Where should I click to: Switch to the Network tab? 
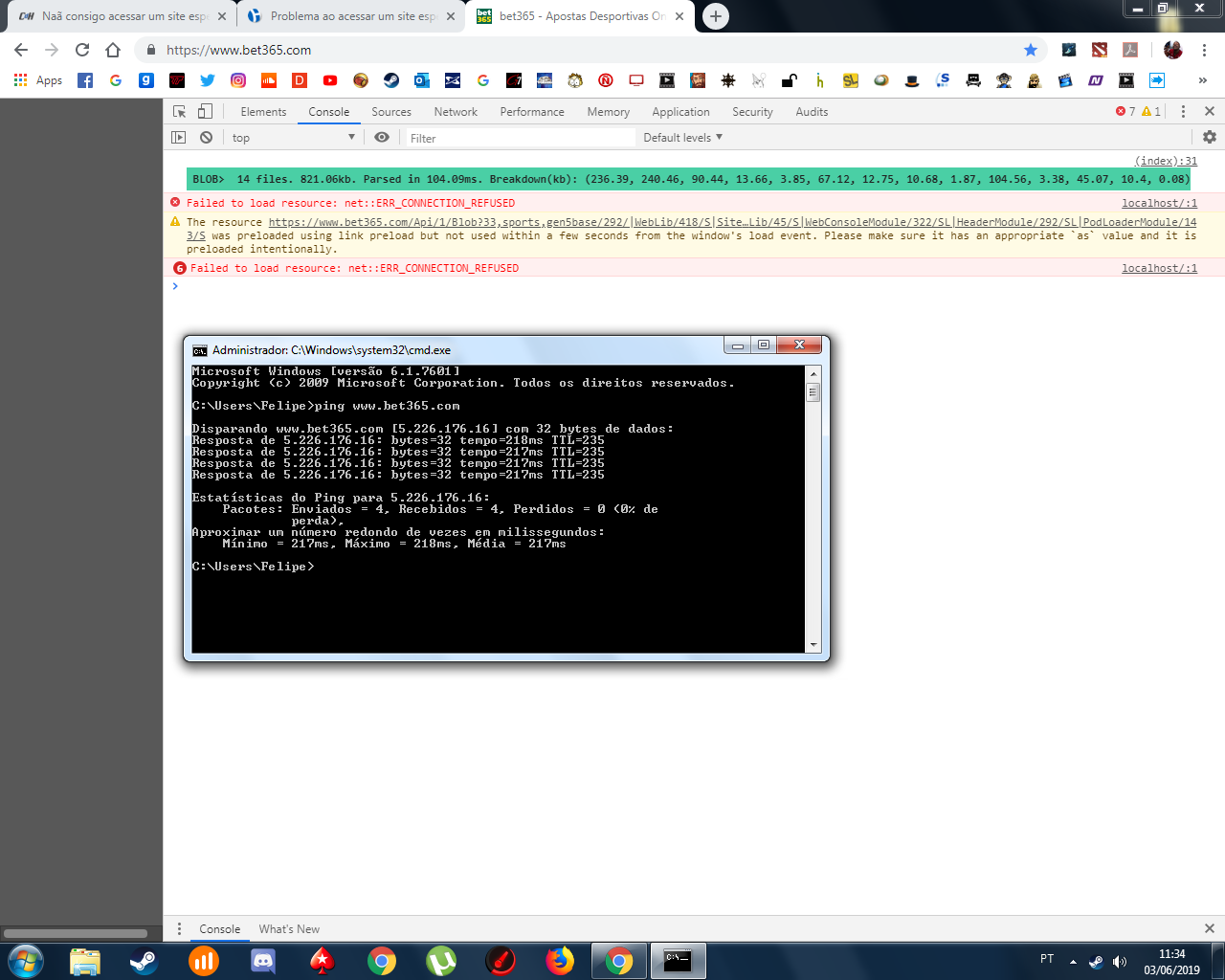456,112
